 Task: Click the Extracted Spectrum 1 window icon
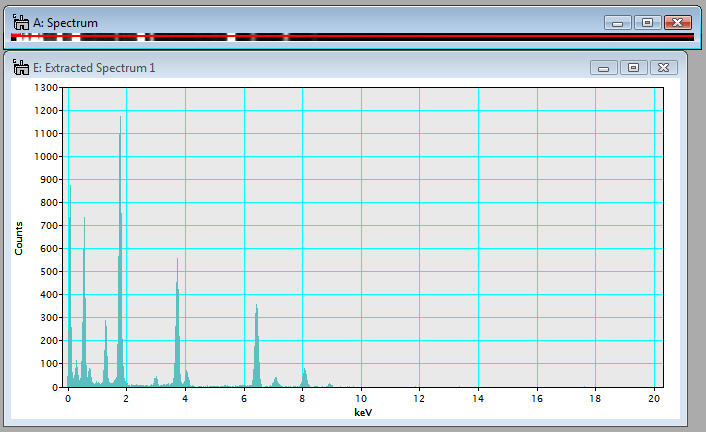[21, 67]
